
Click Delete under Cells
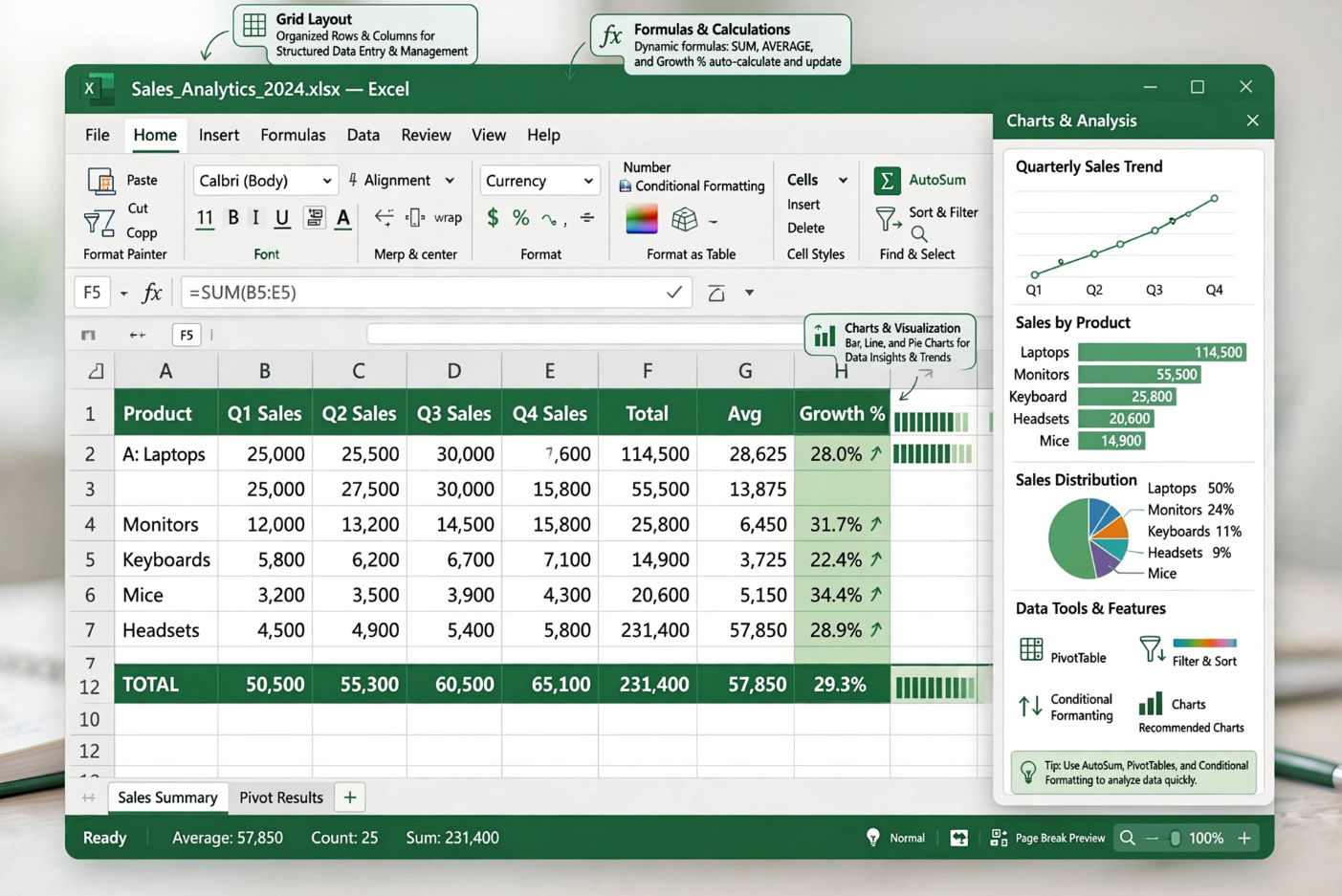805,228
